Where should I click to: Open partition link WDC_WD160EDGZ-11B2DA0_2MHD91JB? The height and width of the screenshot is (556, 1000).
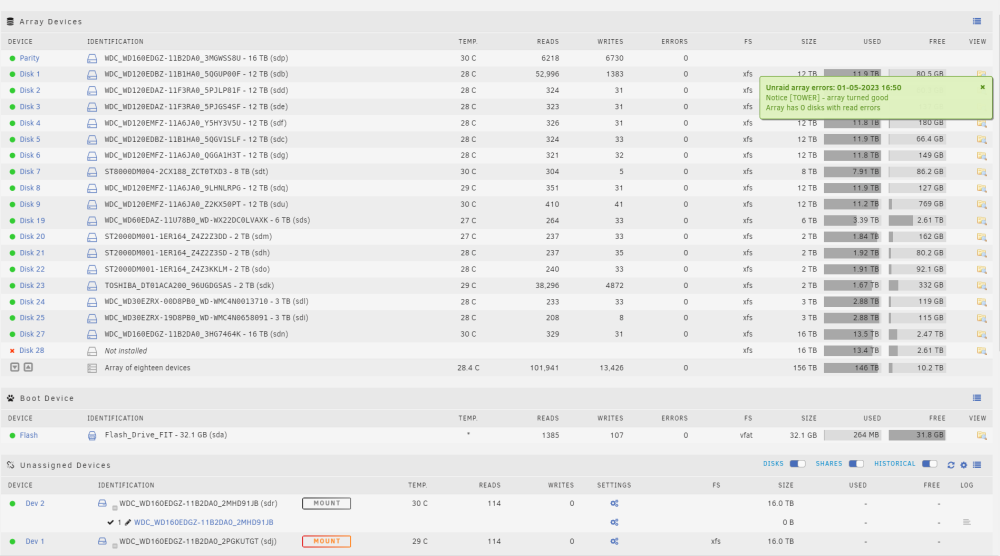pyautogui.click(x=203, y=522)
